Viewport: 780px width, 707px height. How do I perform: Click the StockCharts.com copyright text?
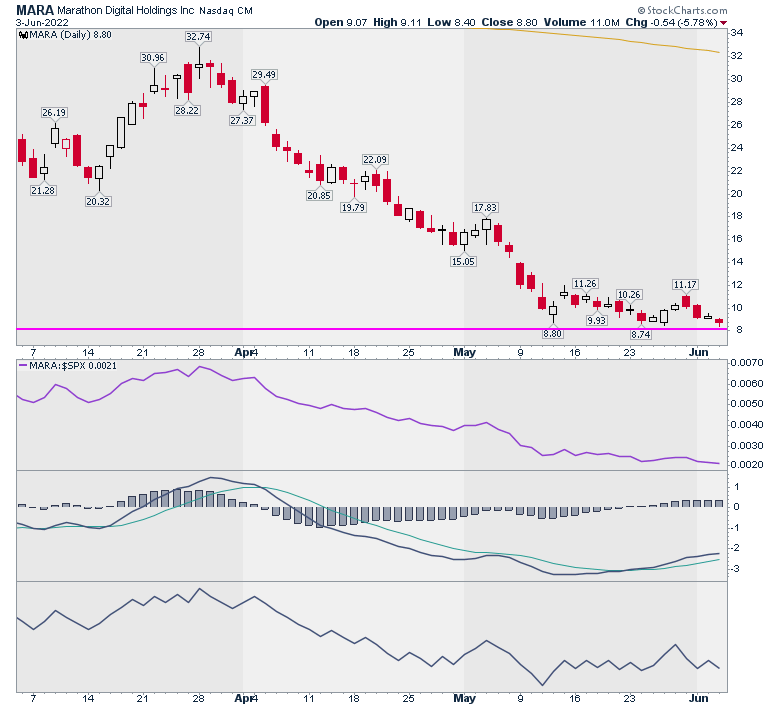682,10
